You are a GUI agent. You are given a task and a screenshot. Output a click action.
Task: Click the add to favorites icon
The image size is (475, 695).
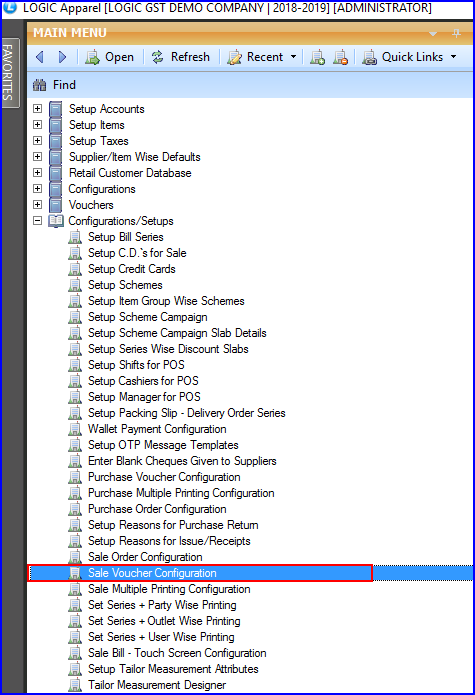tap(317, 57)
